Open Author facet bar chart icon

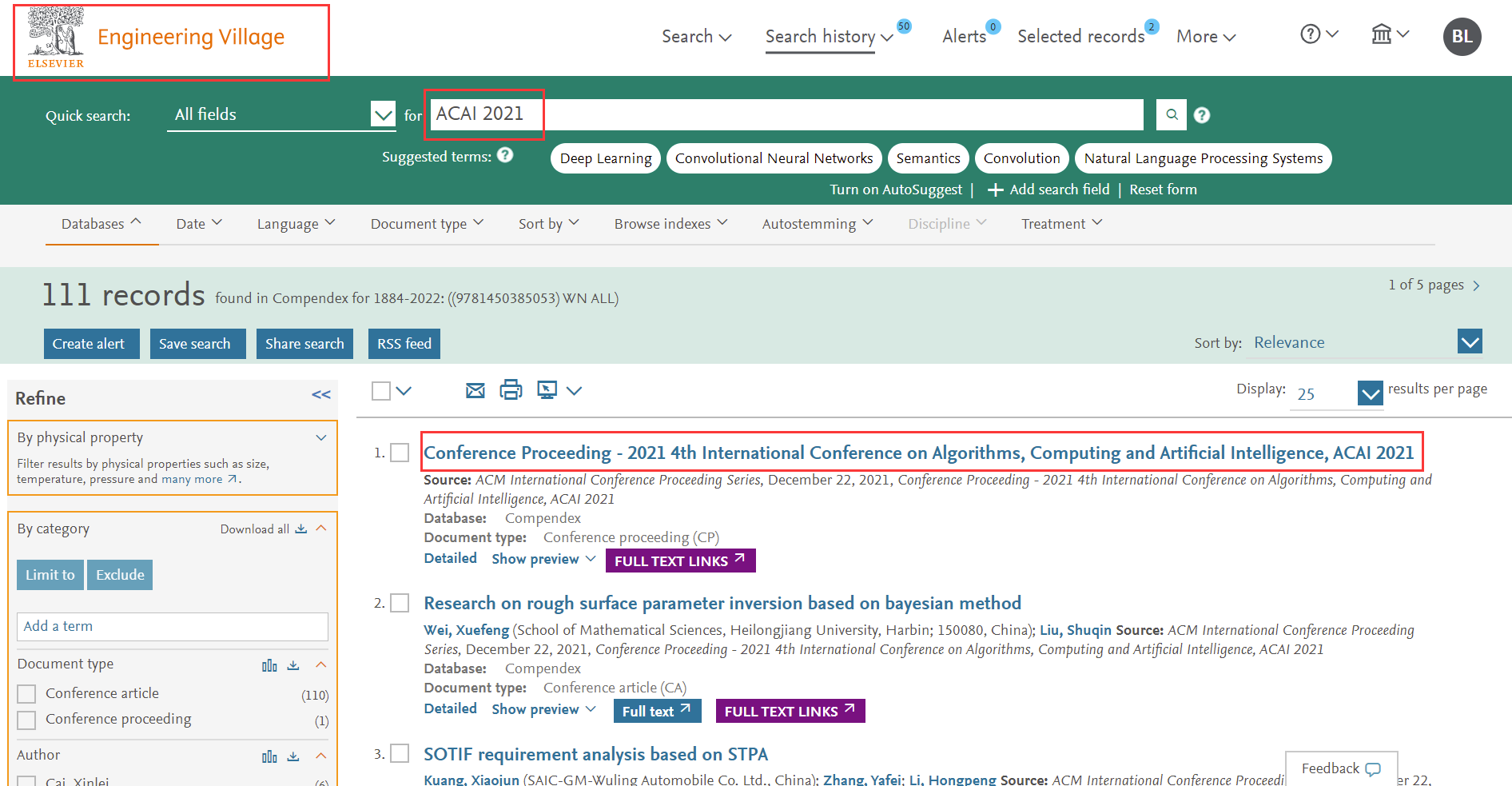pos(269,756)
